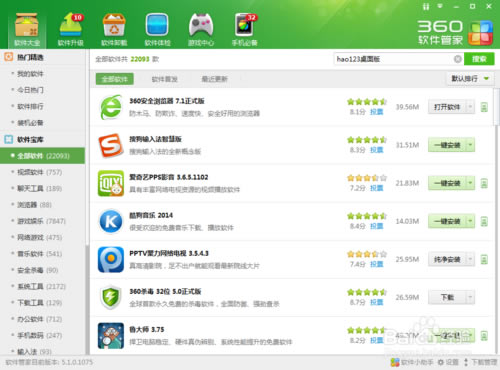Switch to the 软件首发 tab

165,79
